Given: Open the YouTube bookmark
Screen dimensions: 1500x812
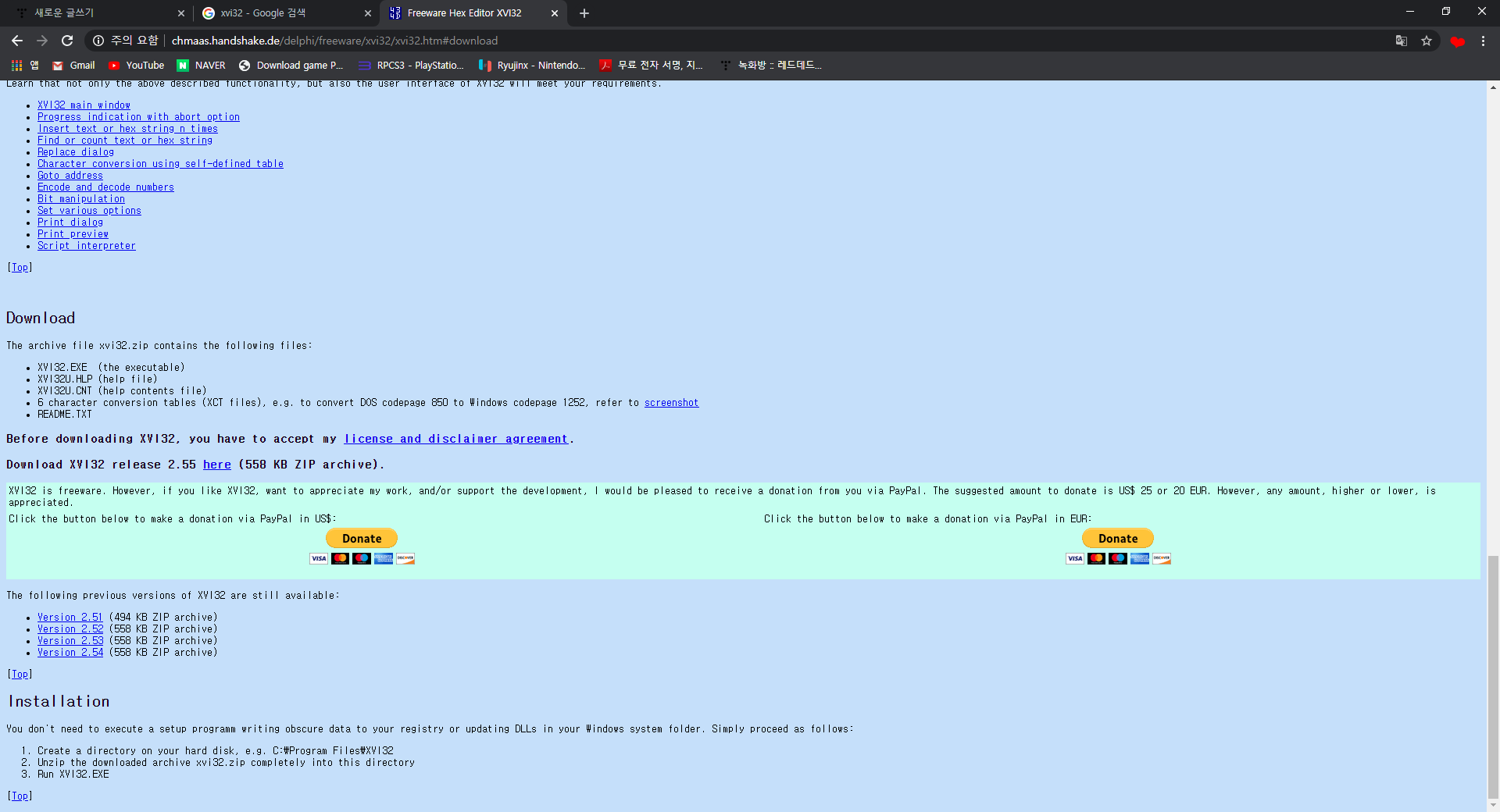Looking at the screenshot, I should point(136,66).
